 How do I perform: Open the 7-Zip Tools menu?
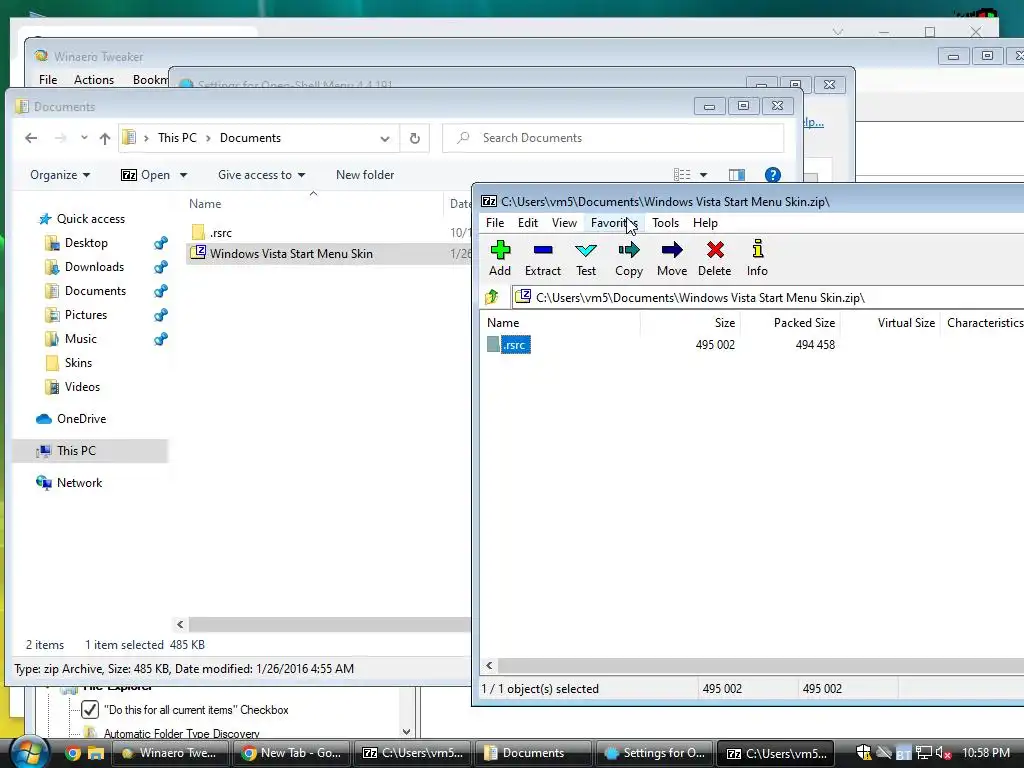point(665,223)
